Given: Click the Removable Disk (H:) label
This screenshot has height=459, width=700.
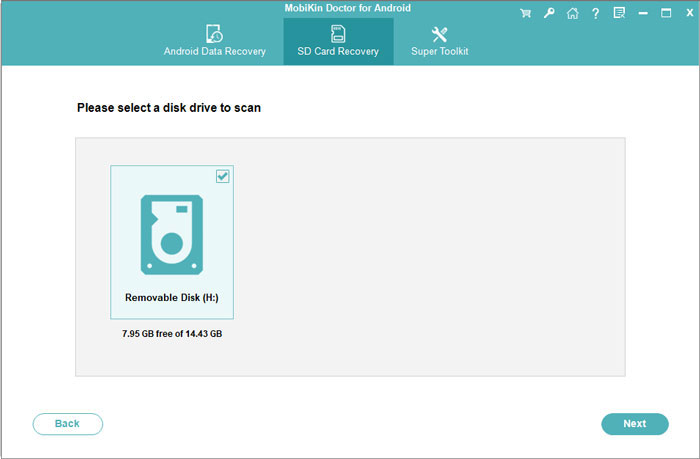Looking at the screenshot, I should point(172,297).
